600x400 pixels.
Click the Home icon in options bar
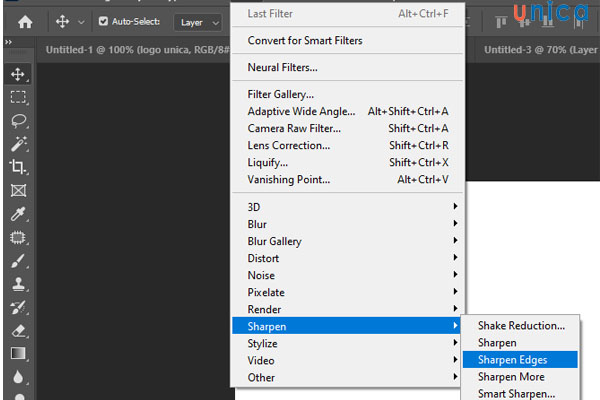[x=25, y=21]
